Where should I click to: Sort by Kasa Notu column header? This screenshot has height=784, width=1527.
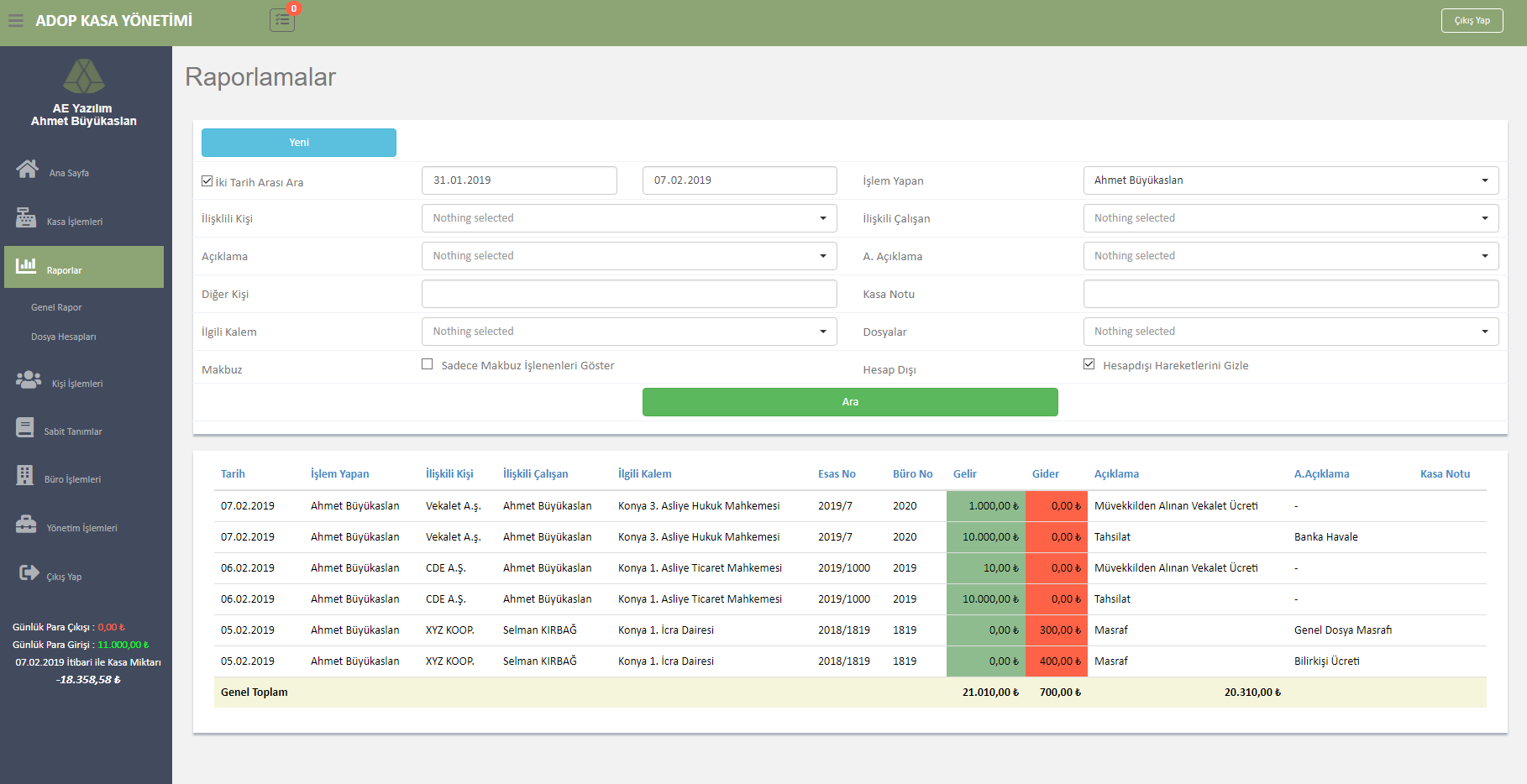[1446, 474]
